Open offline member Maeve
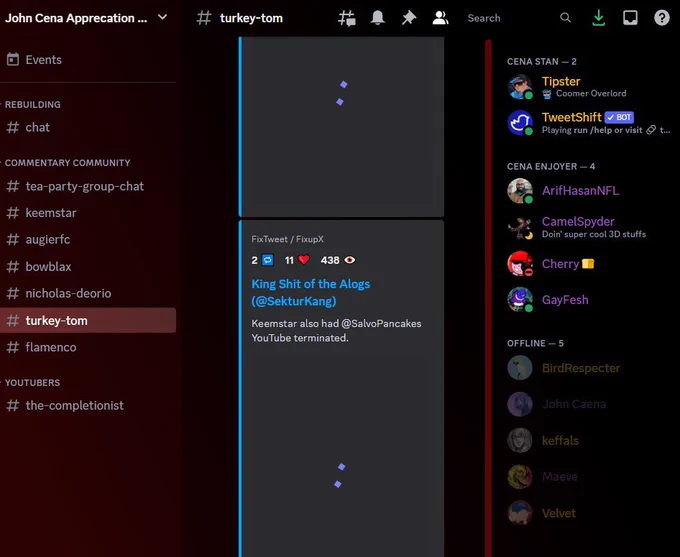Viewport: 680px width, 557px height. click(590, 477)
